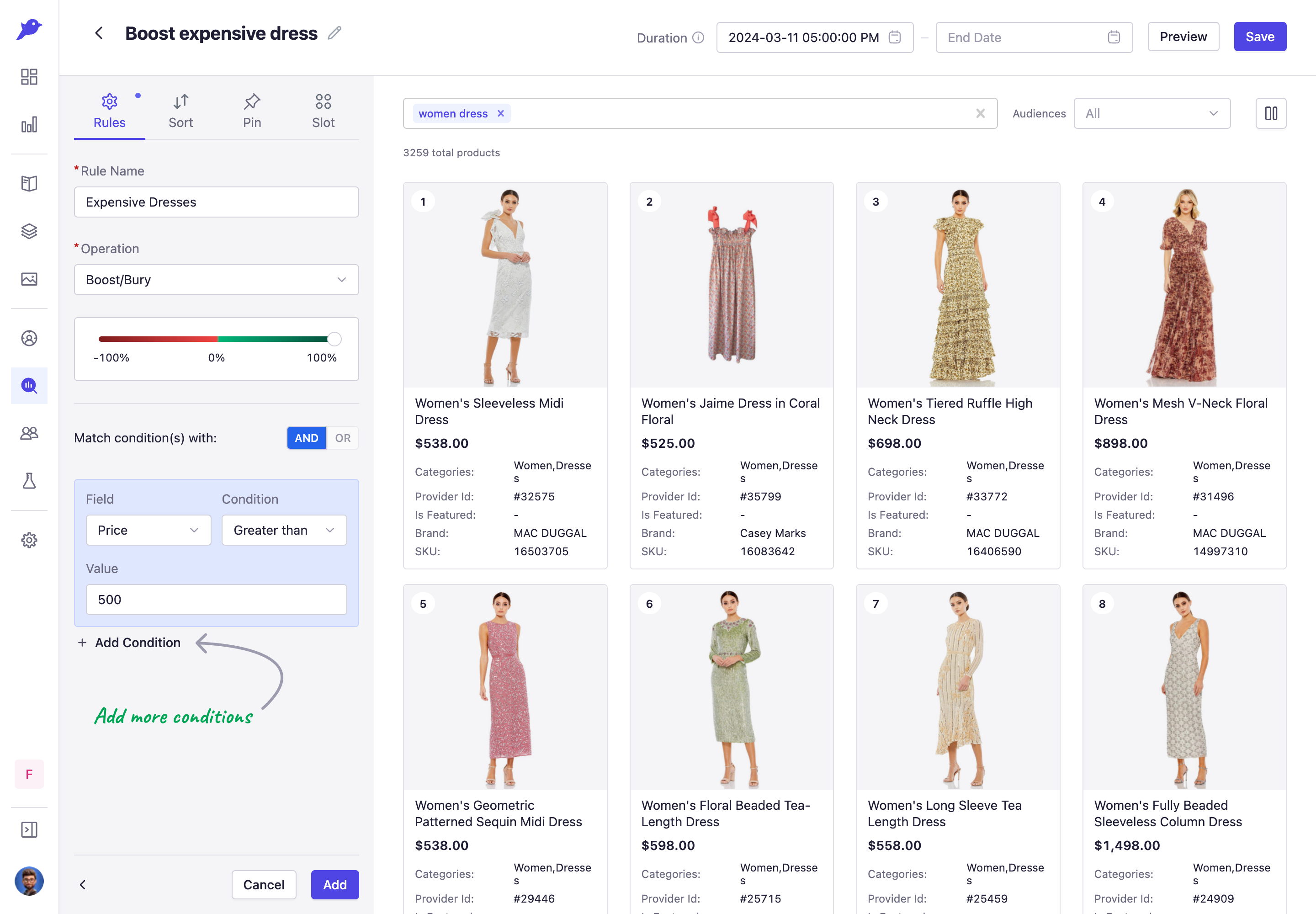Click the Save button

click(1260, 37)
